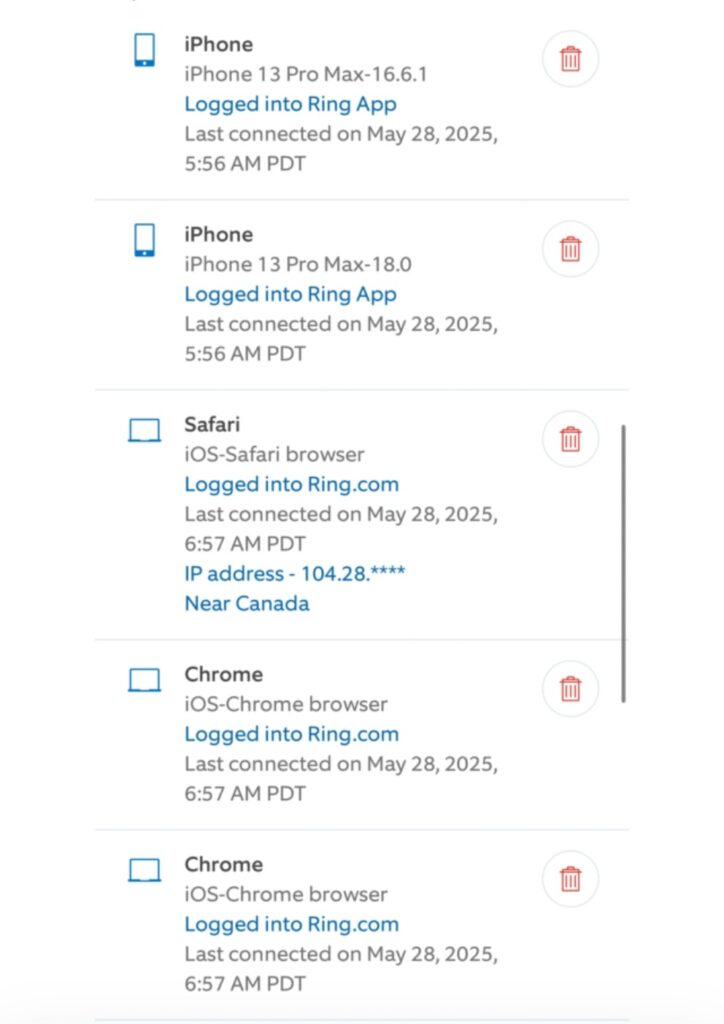Click 'Logged into Ring.com' under last Chrome entry
The height and width of the screenshot is (1024, 724).
(291, 924)
